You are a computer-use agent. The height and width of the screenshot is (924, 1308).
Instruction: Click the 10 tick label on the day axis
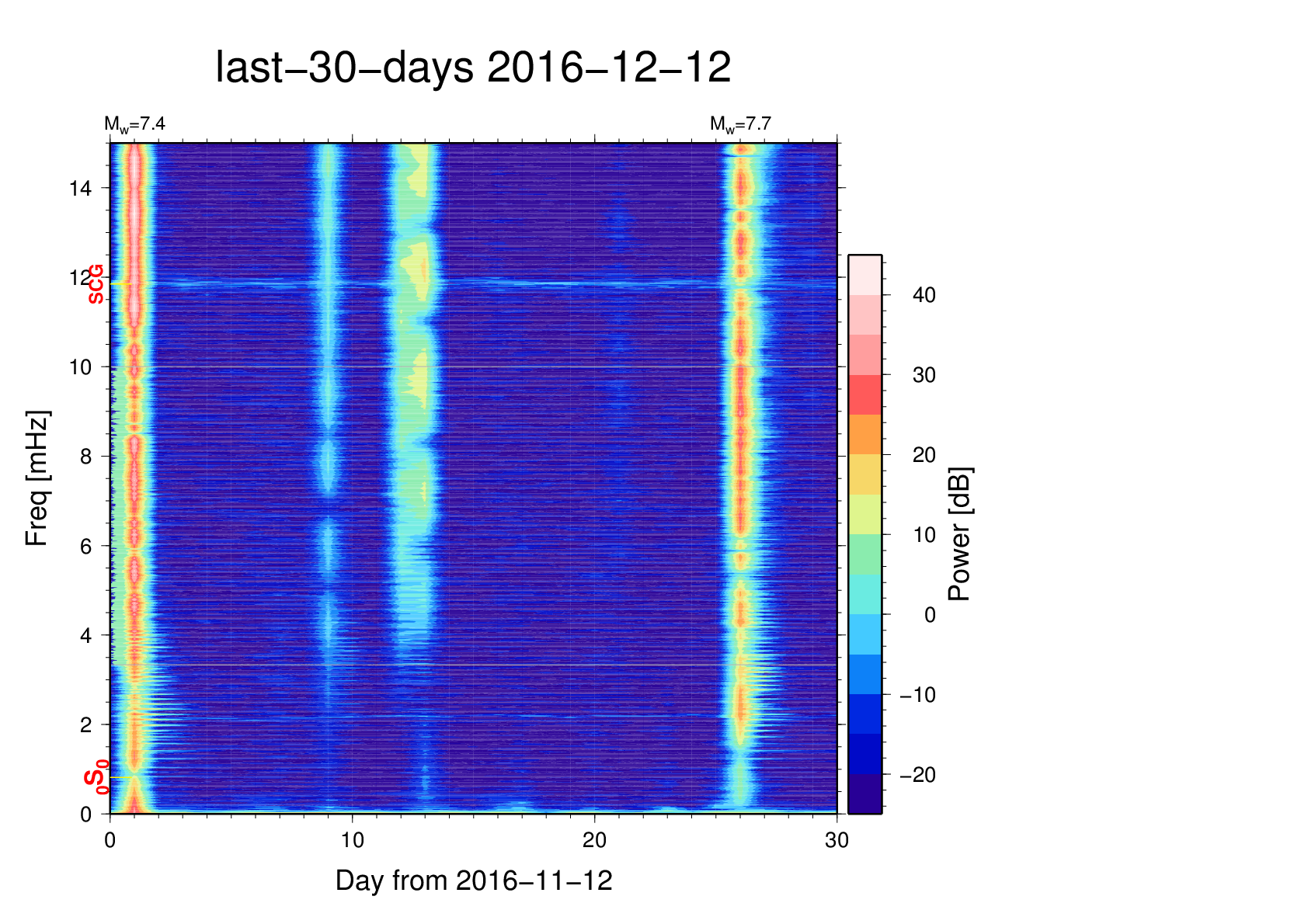[x=352, y=840]
